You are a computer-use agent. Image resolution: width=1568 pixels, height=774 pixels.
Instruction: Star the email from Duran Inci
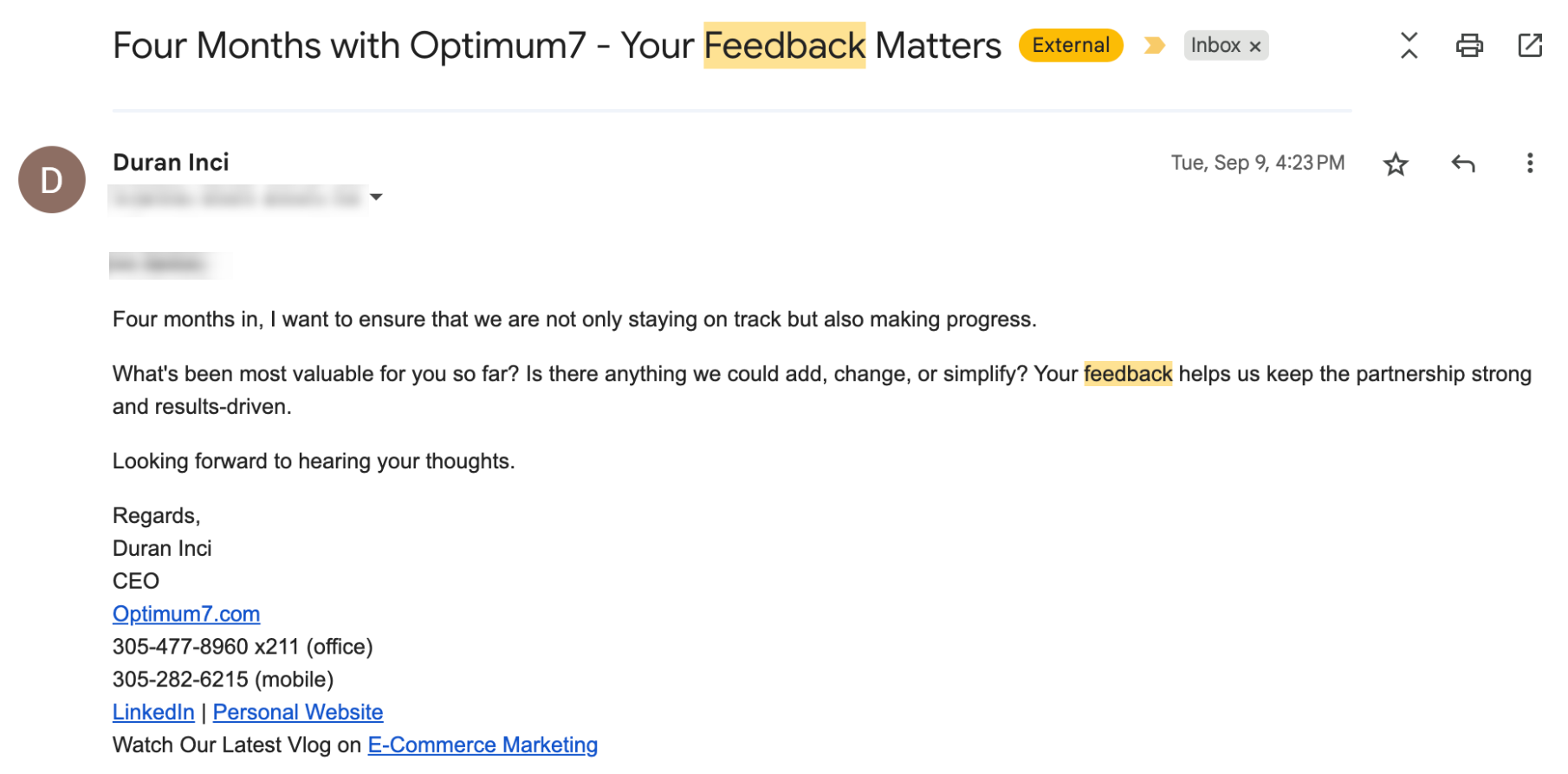point(1395,164)
